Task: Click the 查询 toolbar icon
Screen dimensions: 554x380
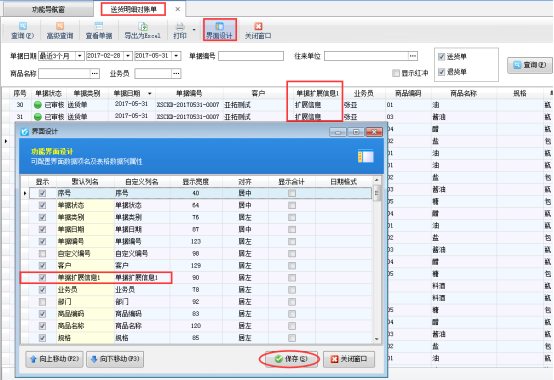Action: pyautogui.click(x=22, y=30)
